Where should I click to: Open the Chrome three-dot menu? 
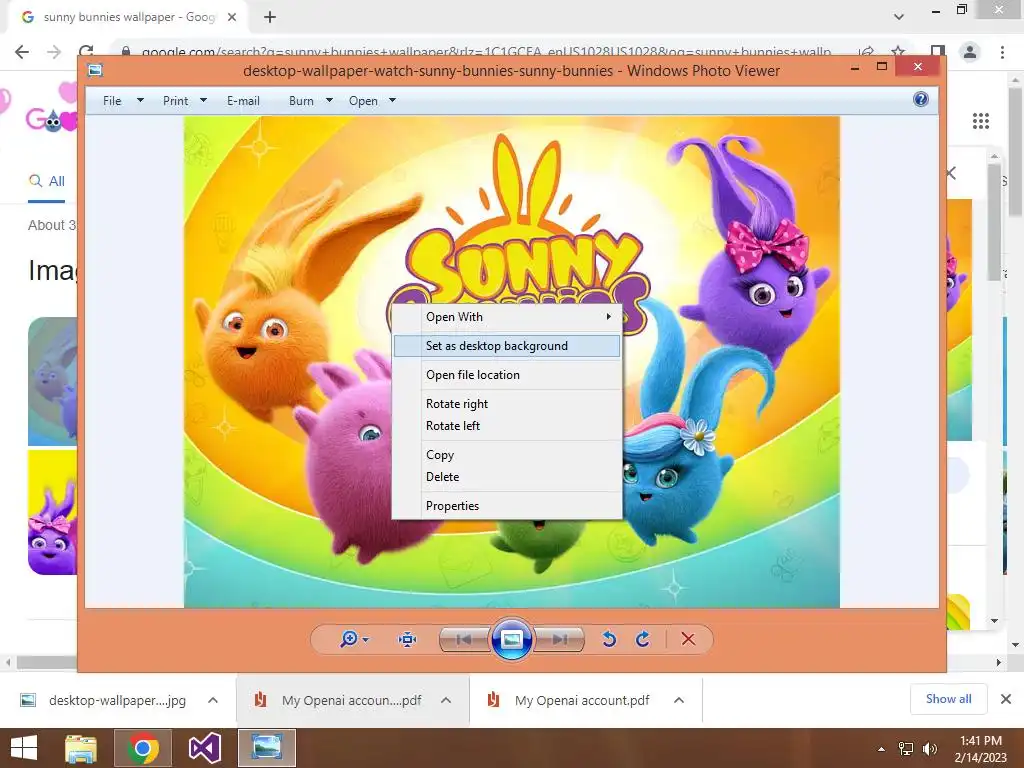pos(1002,52)
